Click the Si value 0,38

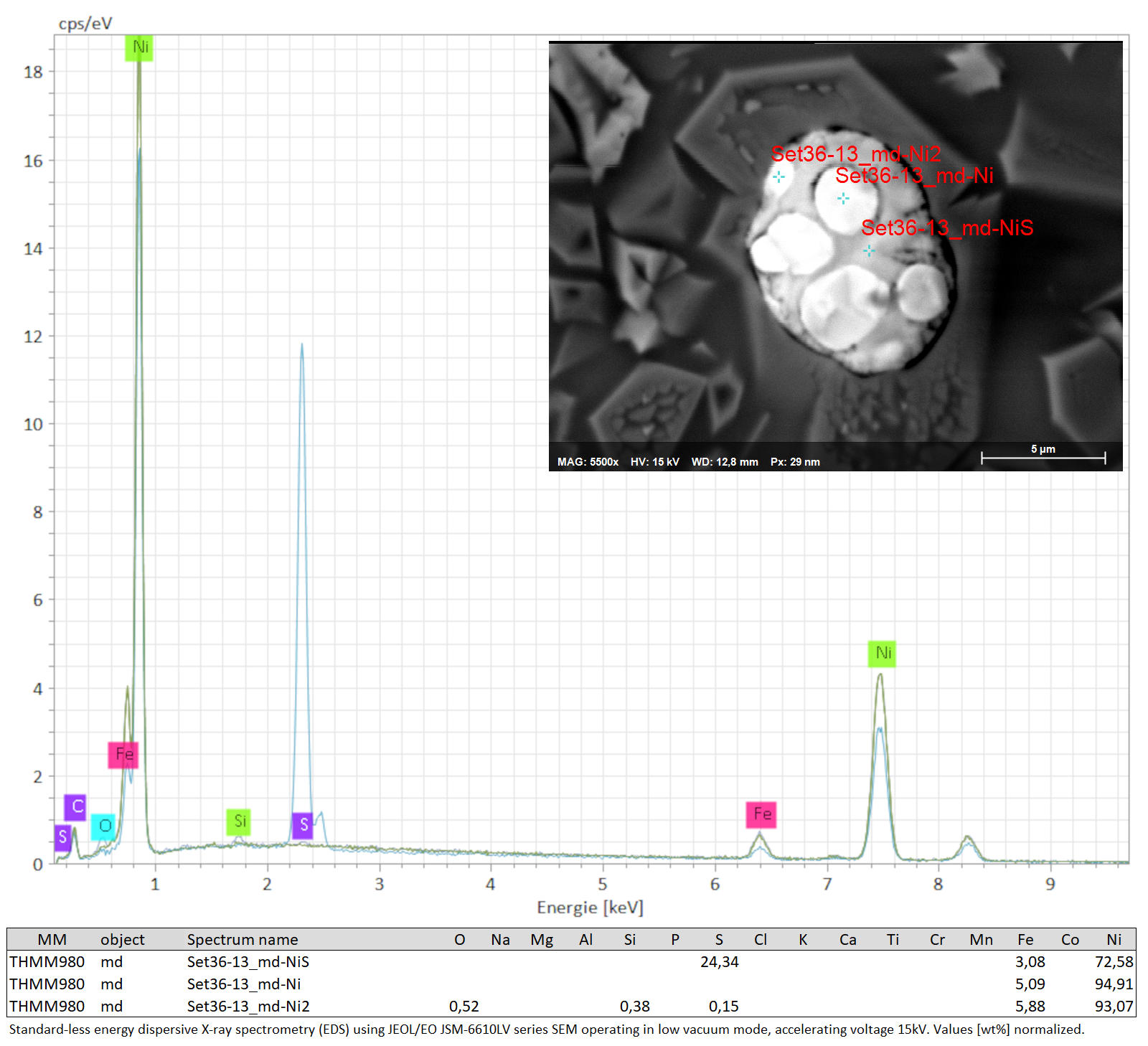(x=634, y=1007)
